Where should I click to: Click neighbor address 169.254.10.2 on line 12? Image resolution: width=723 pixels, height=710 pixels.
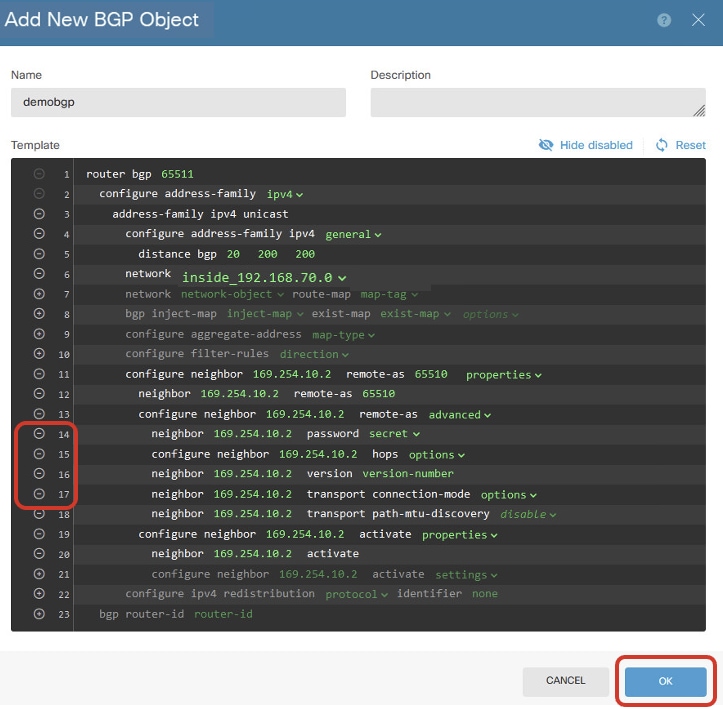239,394
